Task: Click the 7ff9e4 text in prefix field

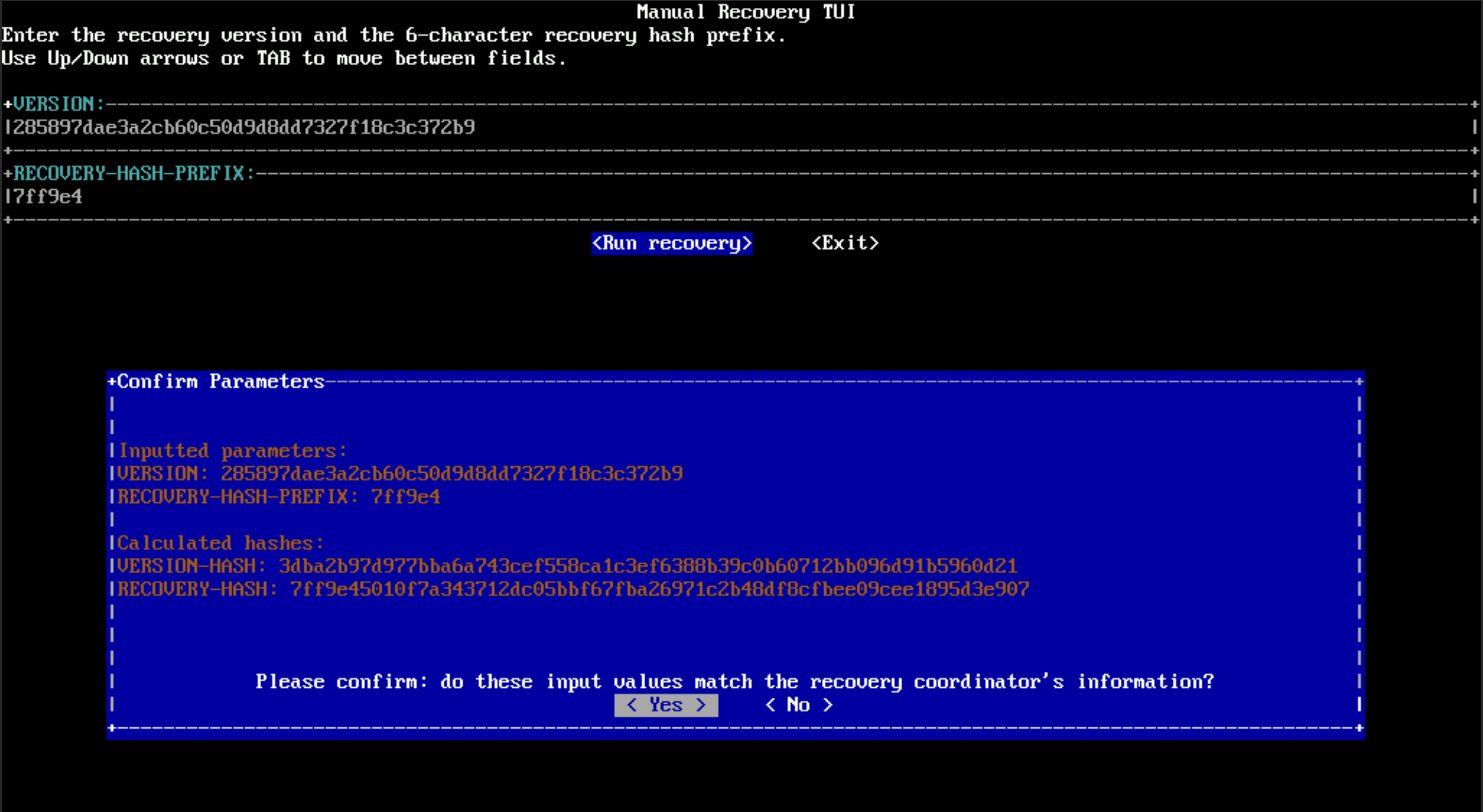Action: coord(47,197)
